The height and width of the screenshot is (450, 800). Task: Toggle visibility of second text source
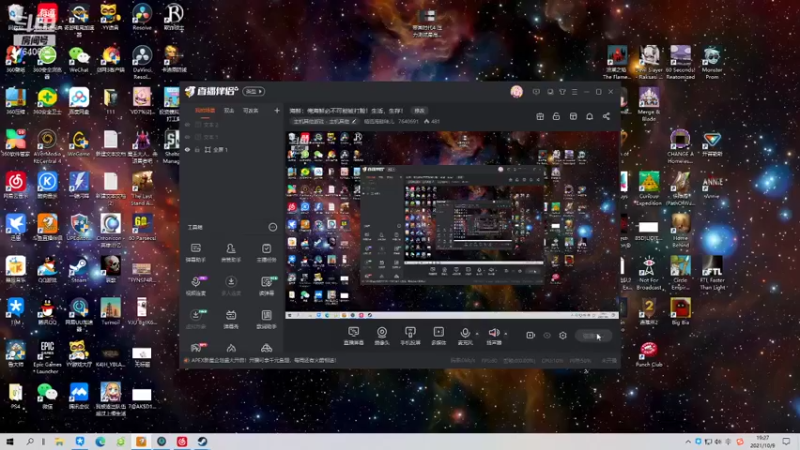[x=187, y=137]
